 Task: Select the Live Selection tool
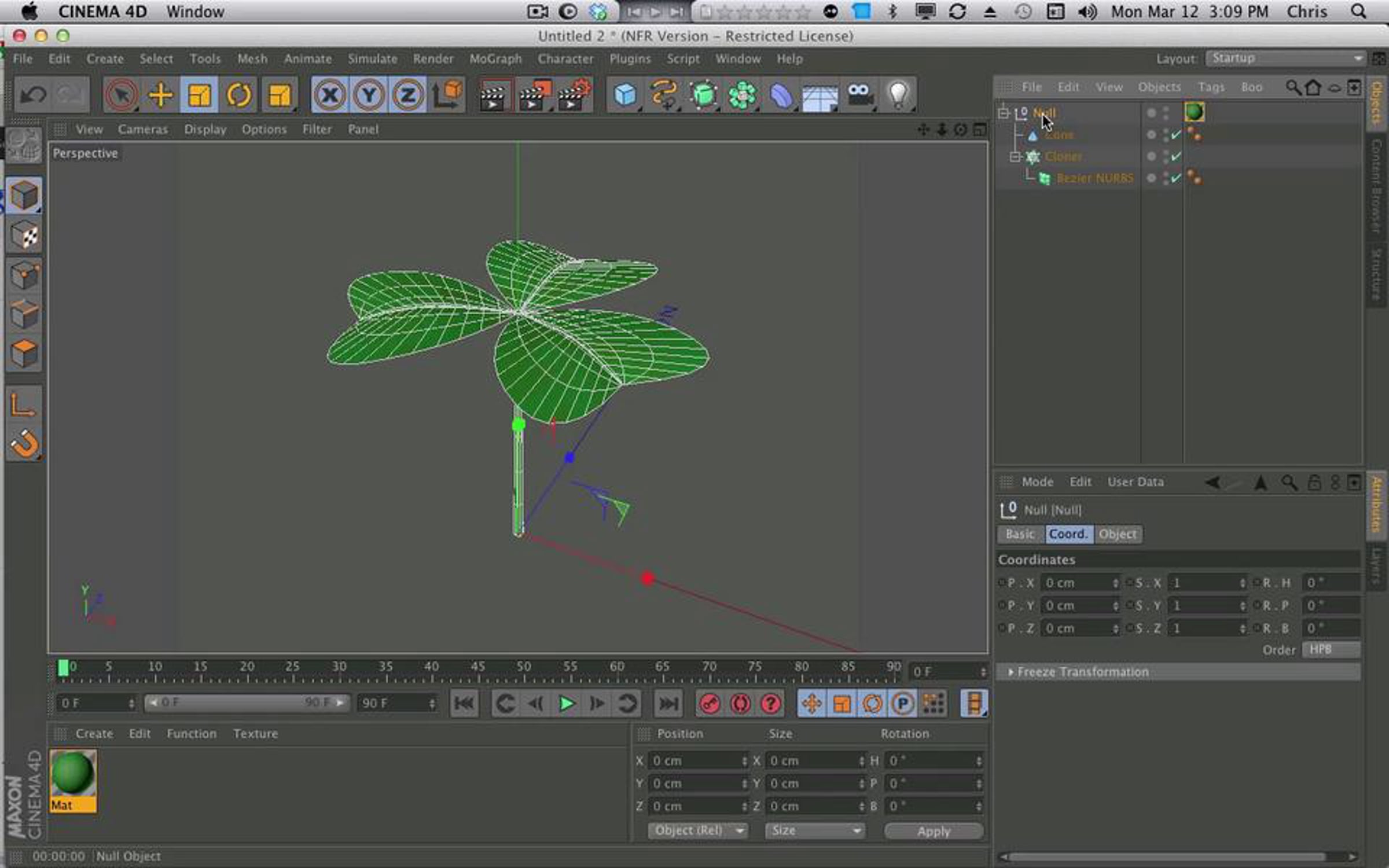(121, 94)
